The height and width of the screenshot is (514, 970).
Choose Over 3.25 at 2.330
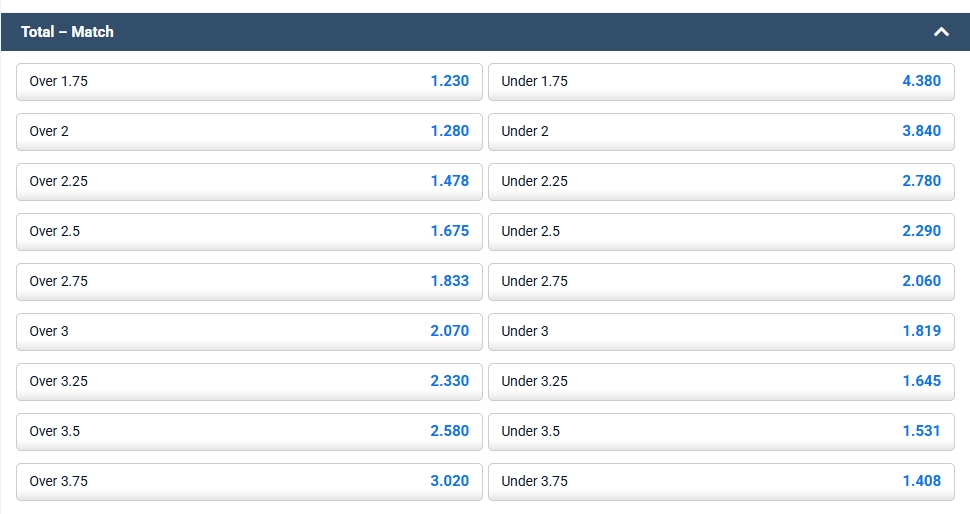click(249, 381)
